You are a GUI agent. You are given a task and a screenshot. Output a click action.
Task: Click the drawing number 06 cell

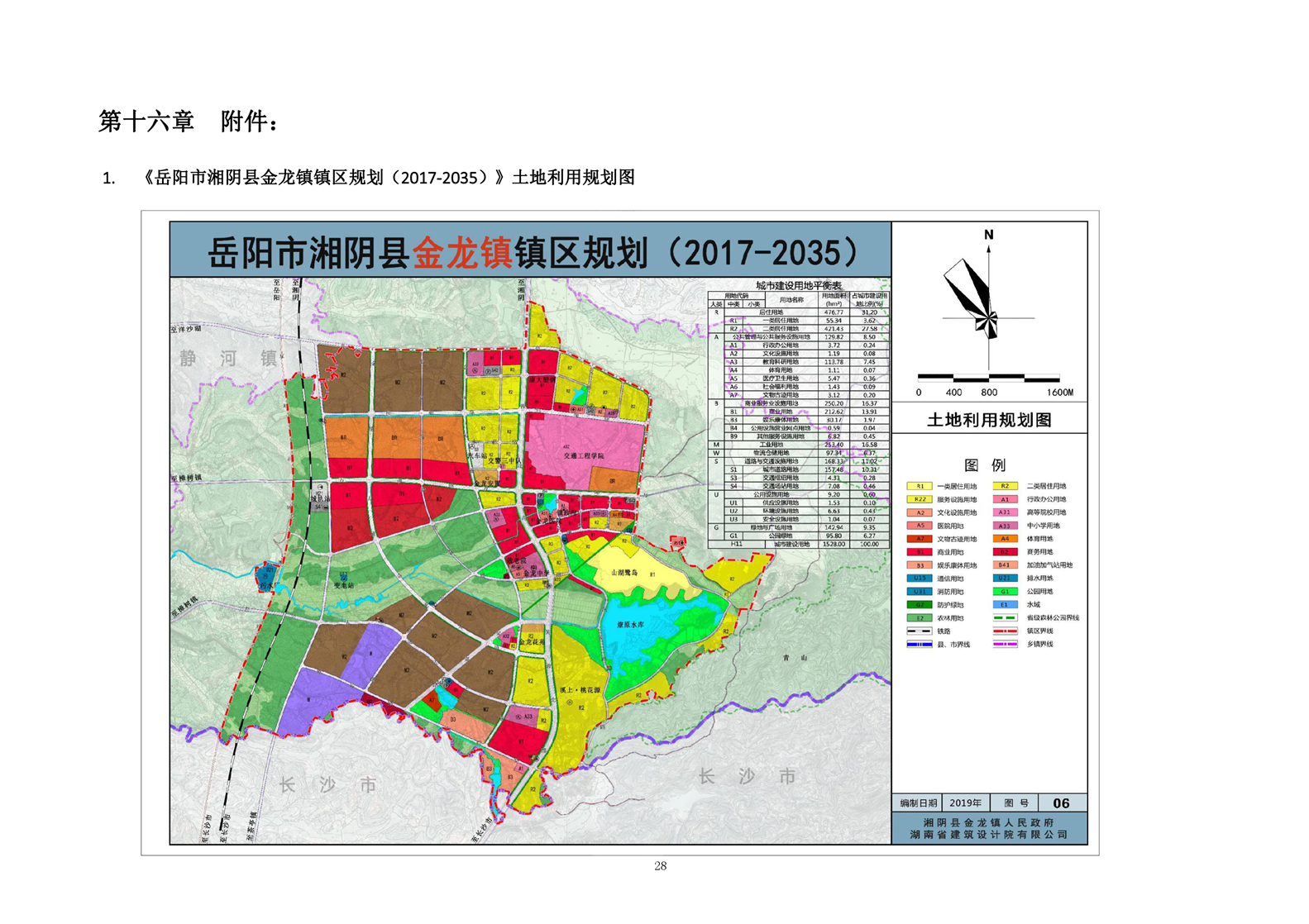click(x=1061, y=803)
